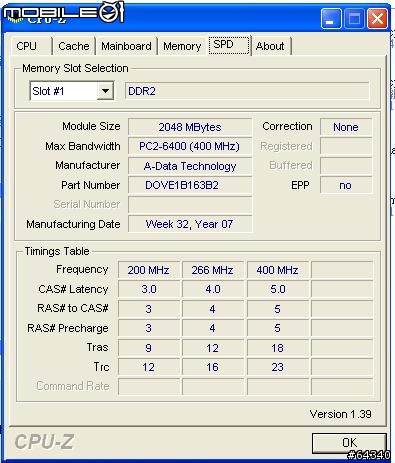Click CAS# Latency value 5.0

[277, 289]
